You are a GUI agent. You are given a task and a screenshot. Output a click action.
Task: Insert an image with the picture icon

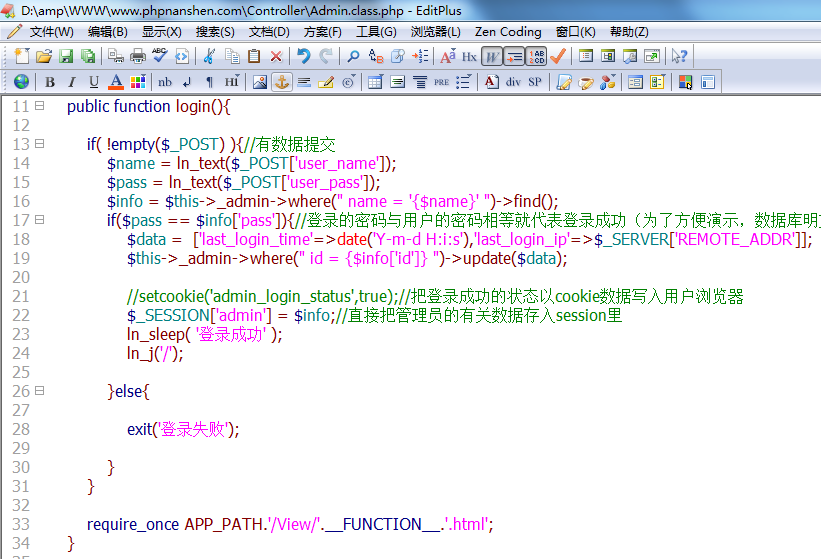tap(260, 82)
